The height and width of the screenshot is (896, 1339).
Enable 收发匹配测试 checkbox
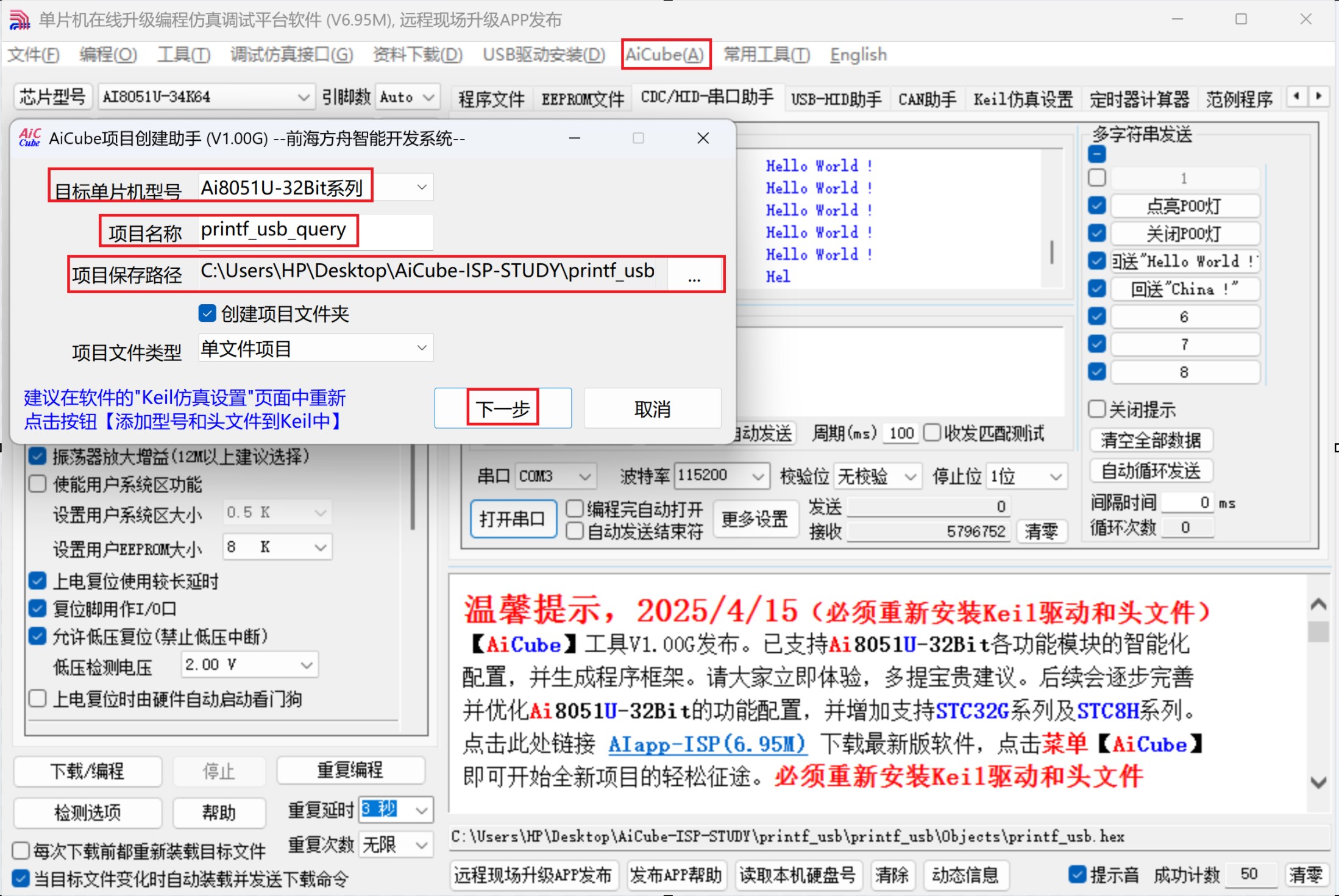click(932, 433)
